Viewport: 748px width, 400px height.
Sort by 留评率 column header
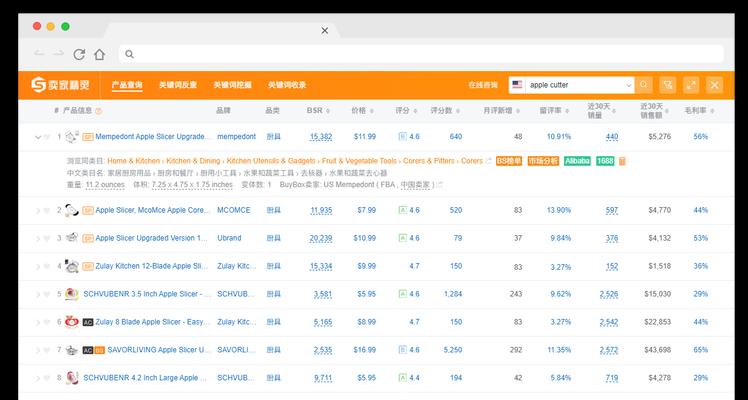[554, 111]
